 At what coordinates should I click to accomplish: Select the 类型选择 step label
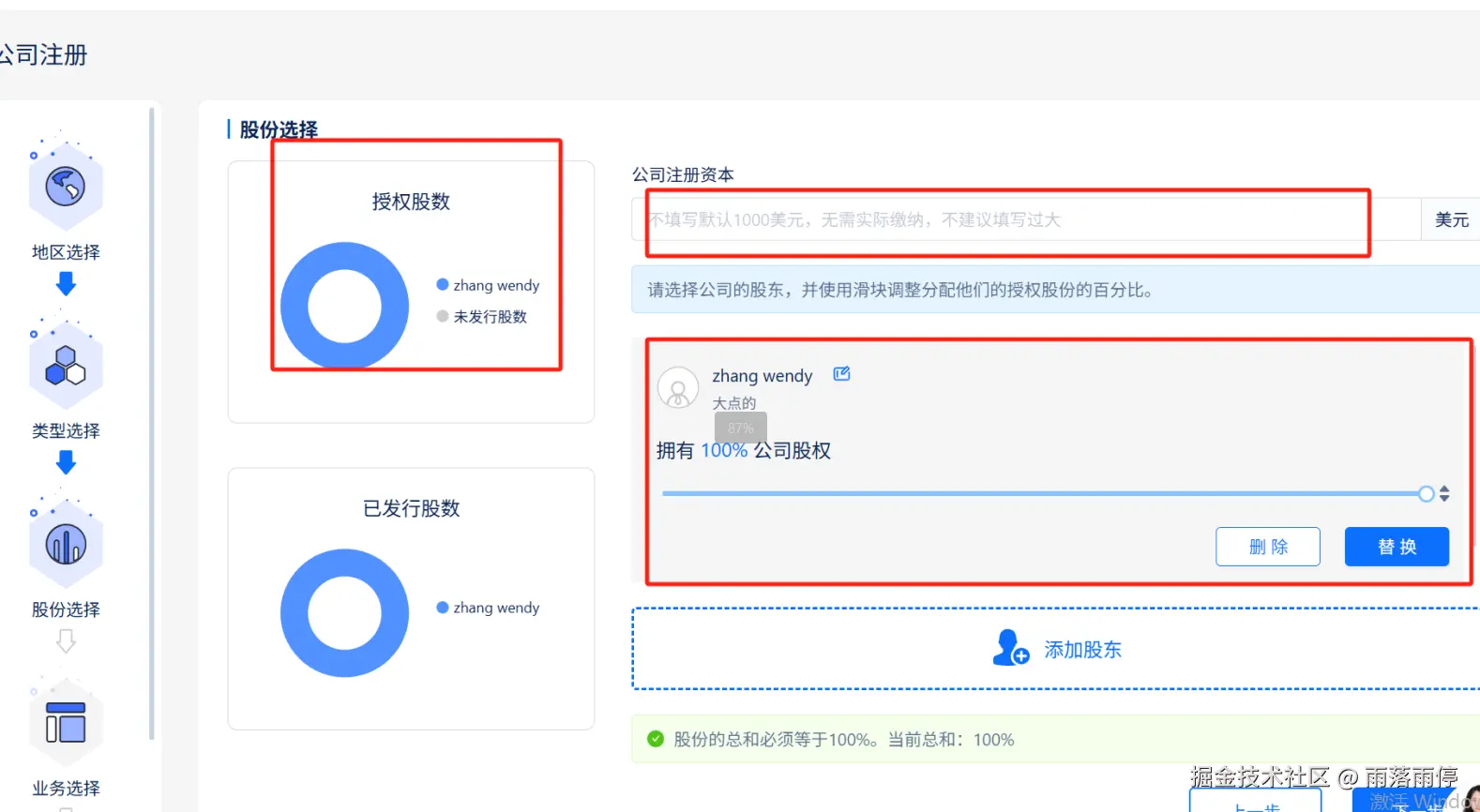tap(66, 431)
